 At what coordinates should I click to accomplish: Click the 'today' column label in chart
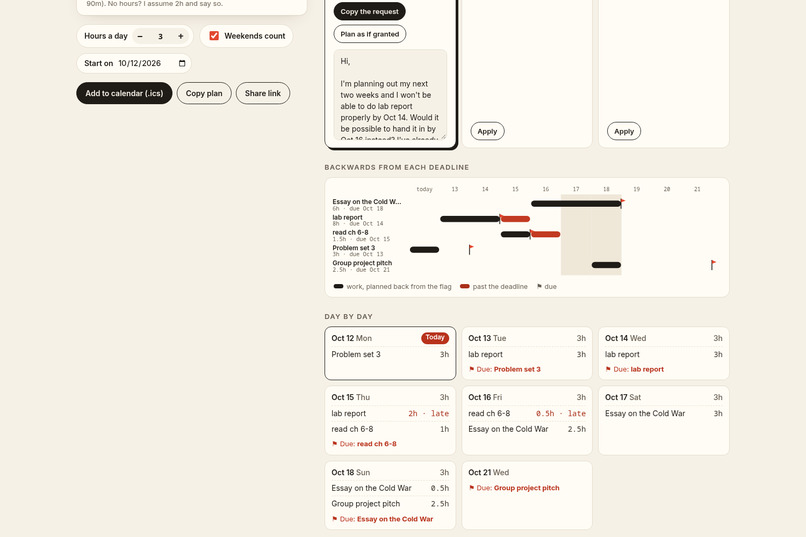(424, 189)
